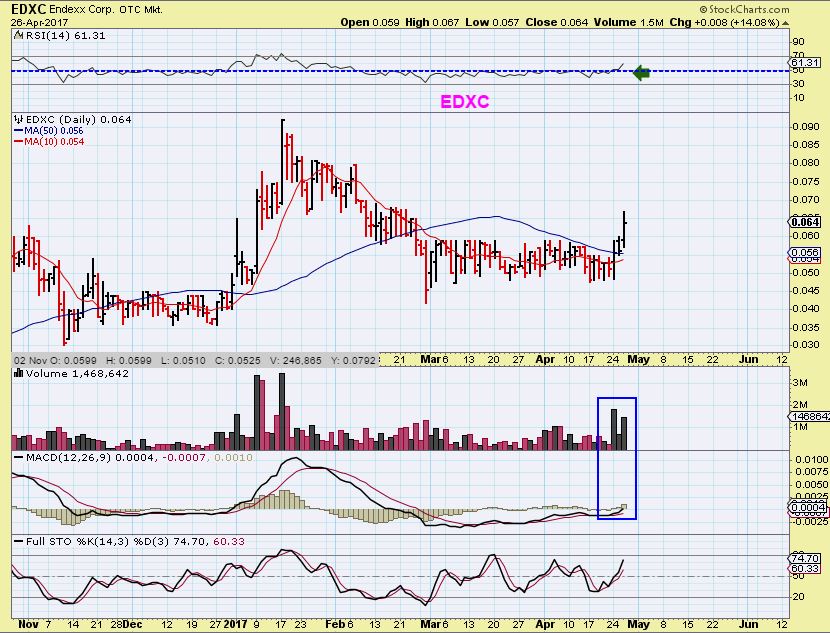The height and width of the screenshot is (633, 830).
Task: Click the Y: 0.0792 readout in the info bar
Action: coord(354,360)
